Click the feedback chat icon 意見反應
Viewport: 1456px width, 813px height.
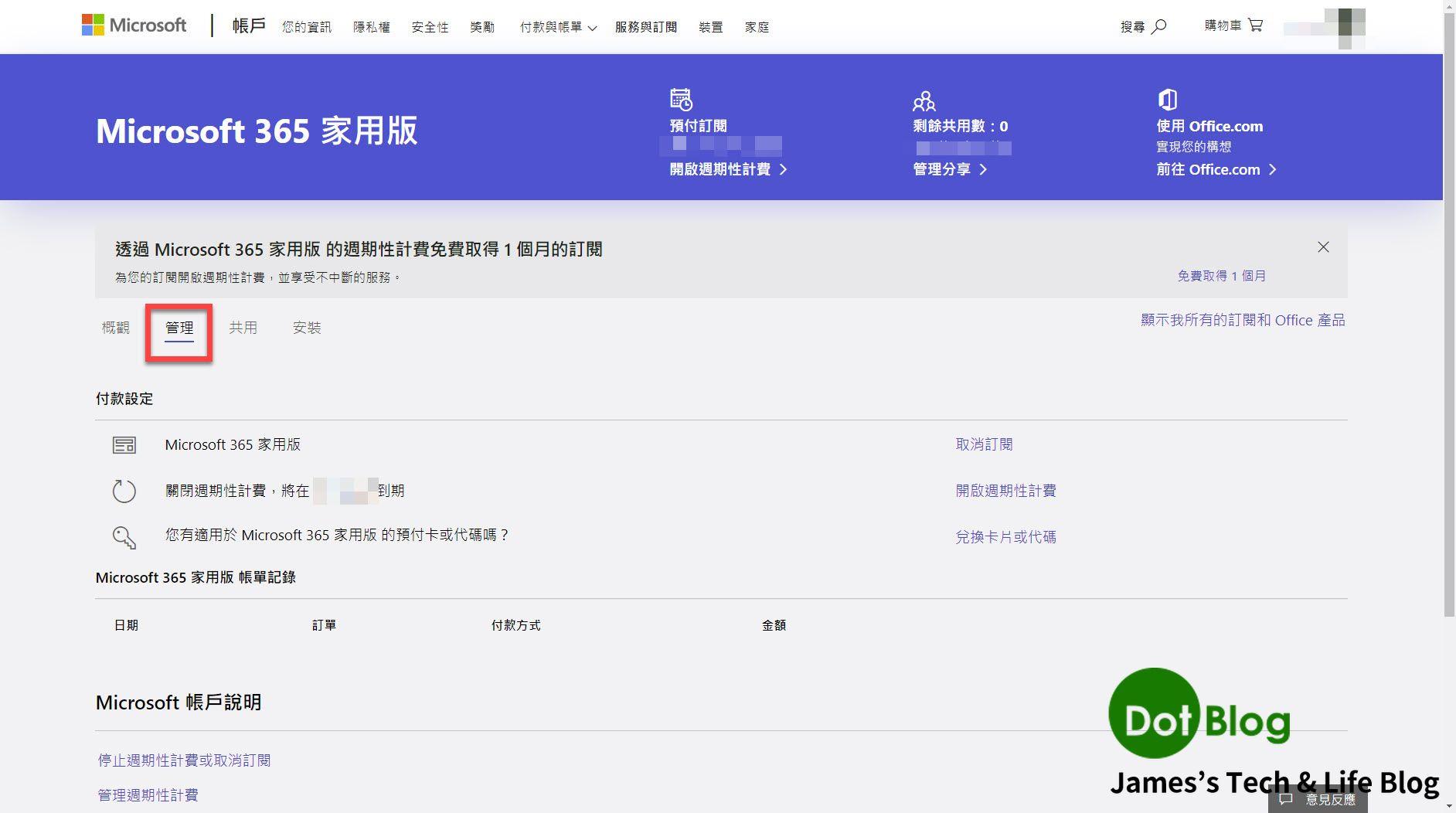click(x=1286, y=799)
